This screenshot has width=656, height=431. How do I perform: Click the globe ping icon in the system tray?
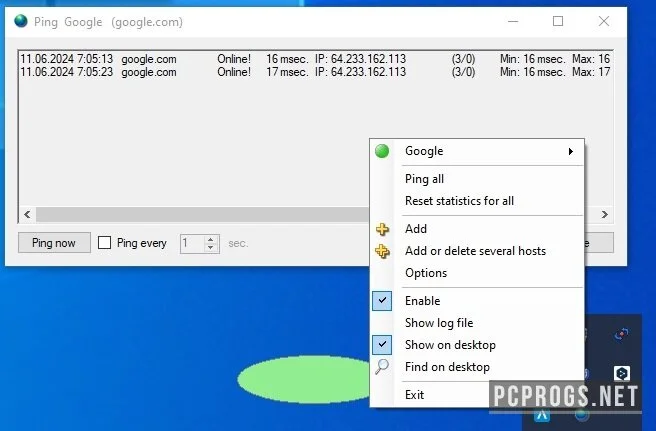(582, 415)
